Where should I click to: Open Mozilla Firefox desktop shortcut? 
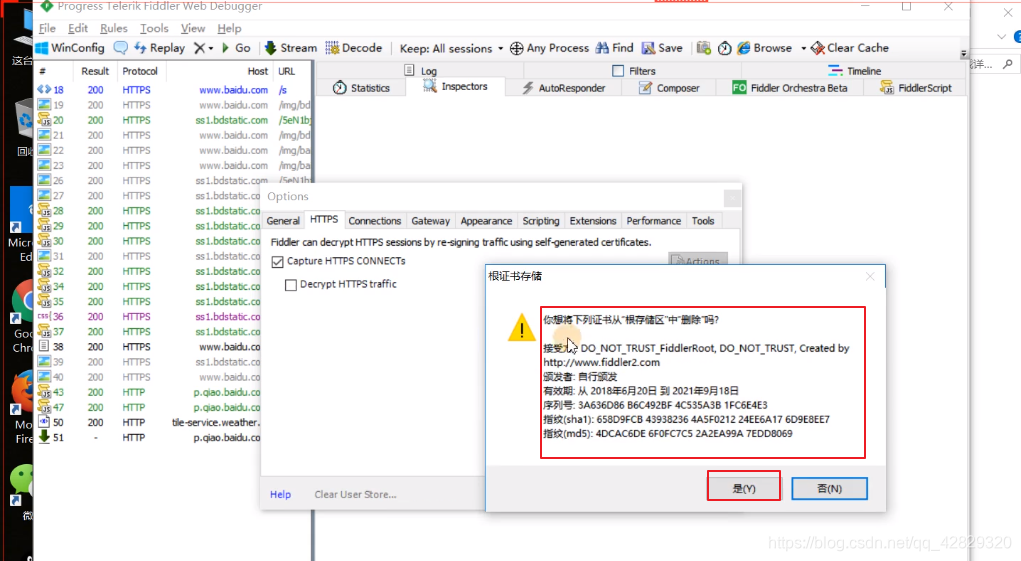[x=23, y=407]
